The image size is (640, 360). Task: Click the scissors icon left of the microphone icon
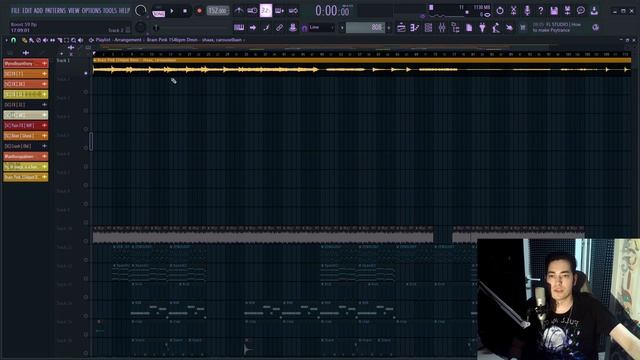[513, 11]
